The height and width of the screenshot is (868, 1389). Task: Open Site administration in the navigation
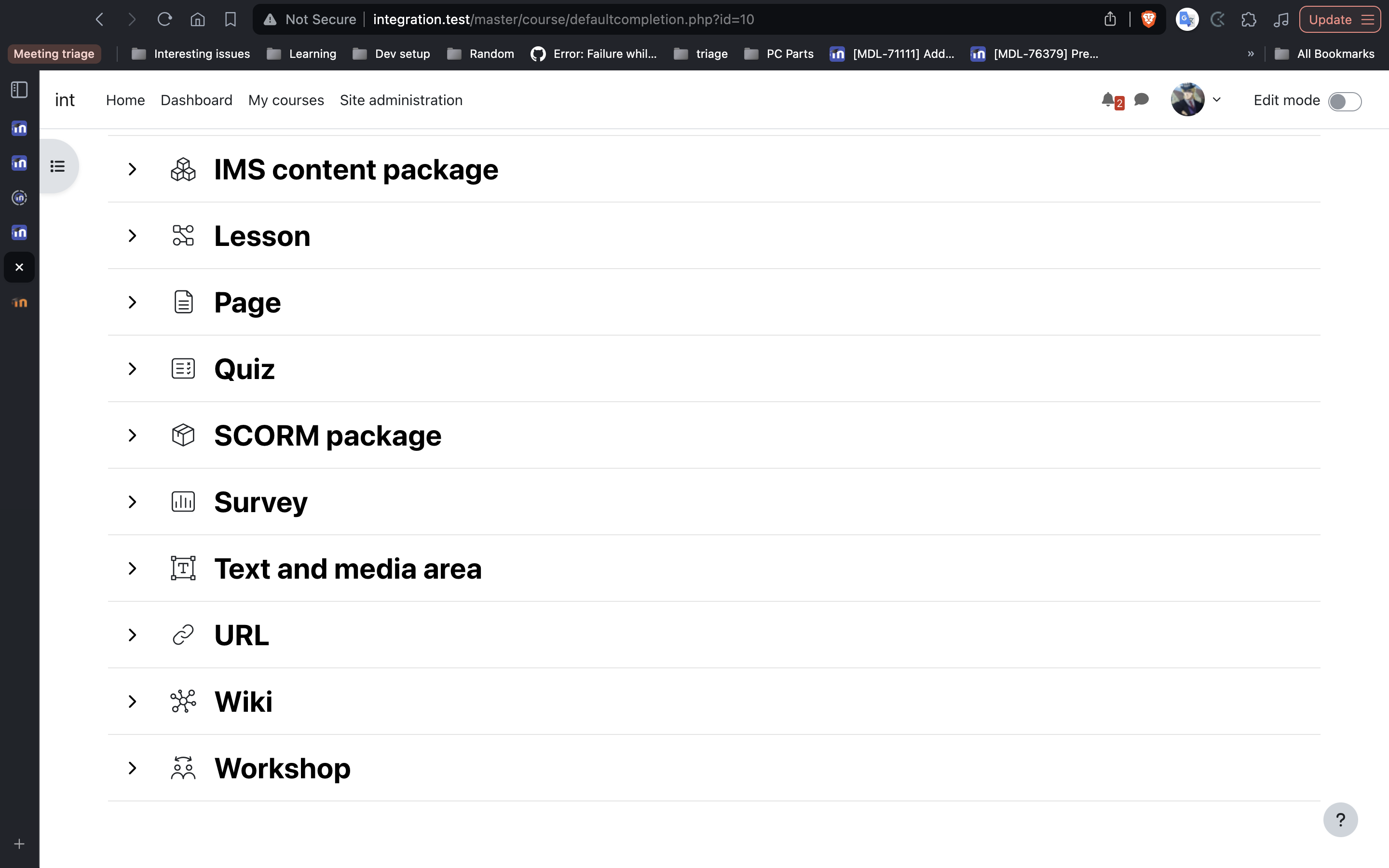[401, 100]
